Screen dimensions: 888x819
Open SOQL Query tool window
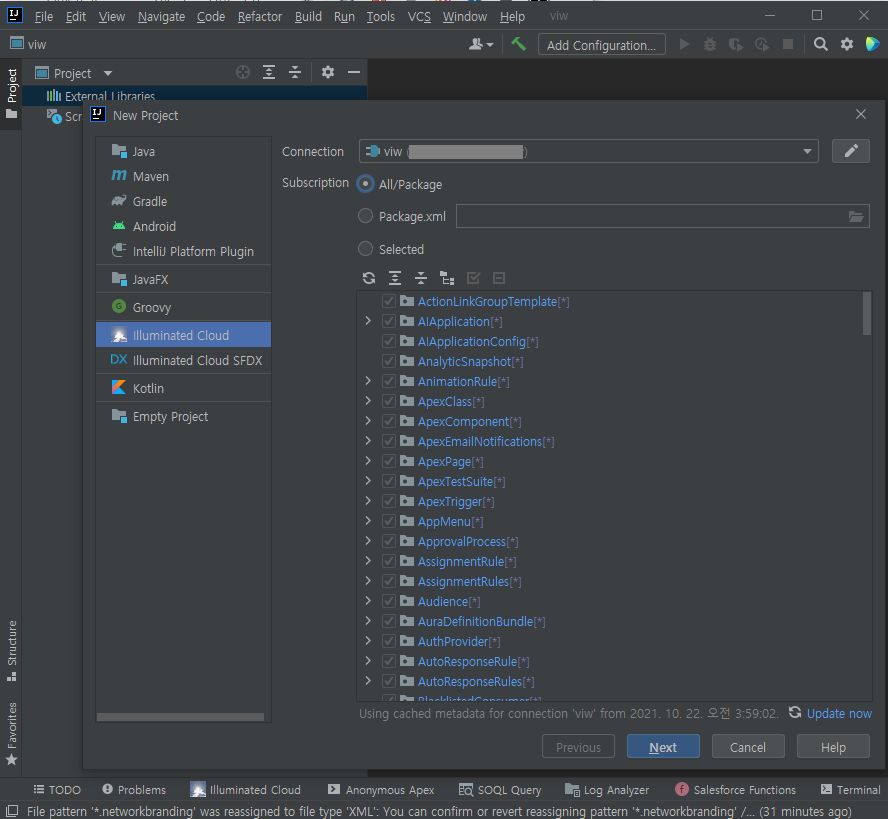click(x=500, y=790)
